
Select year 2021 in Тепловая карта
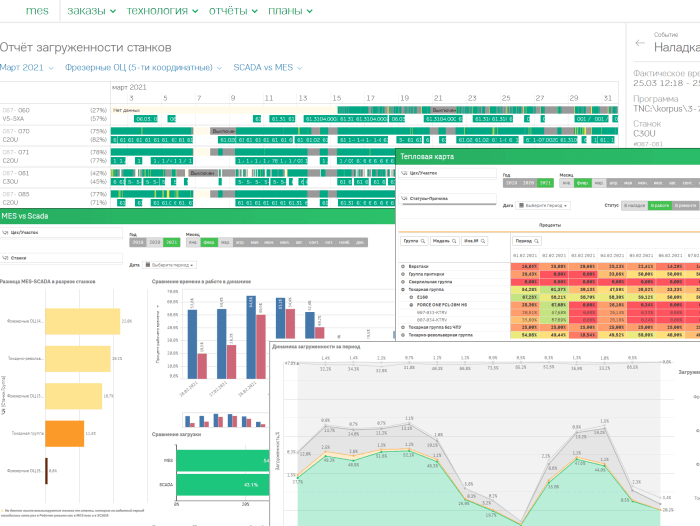pyautogui.click(x=545, y=183)
